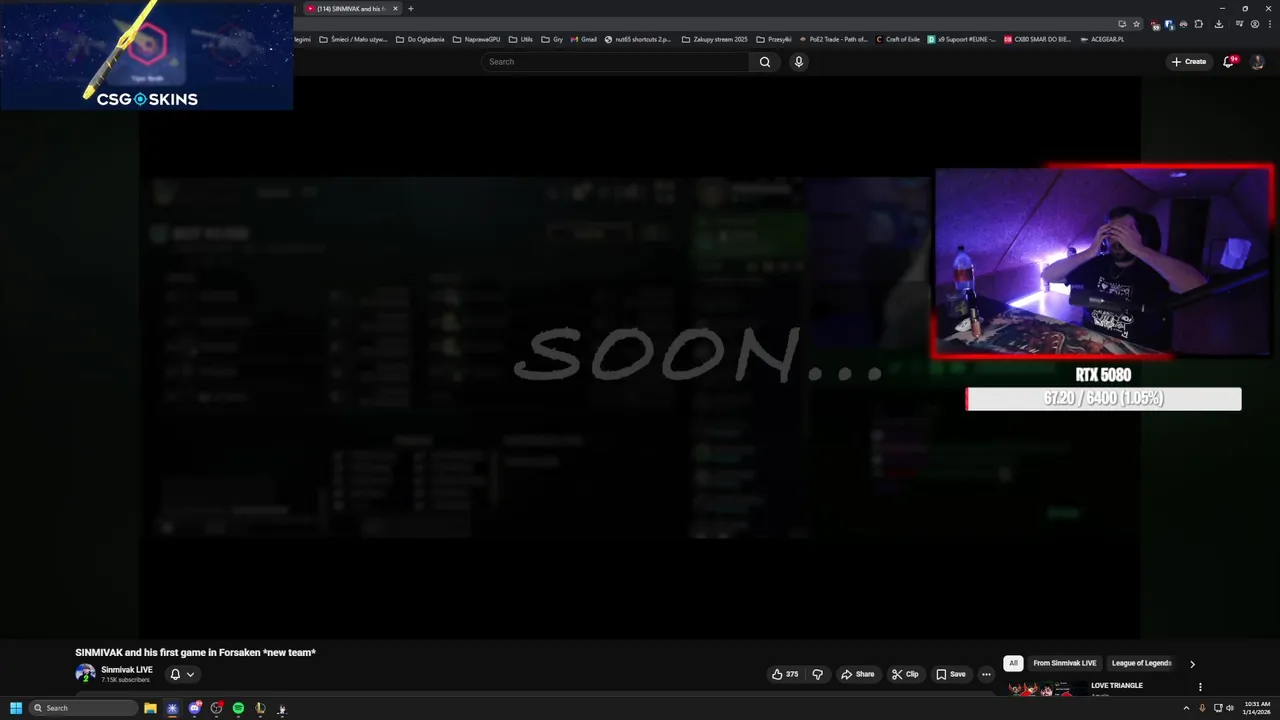Open Sinmivak LIVE channel avatar
1280x720 pixels.
[85, 674]
